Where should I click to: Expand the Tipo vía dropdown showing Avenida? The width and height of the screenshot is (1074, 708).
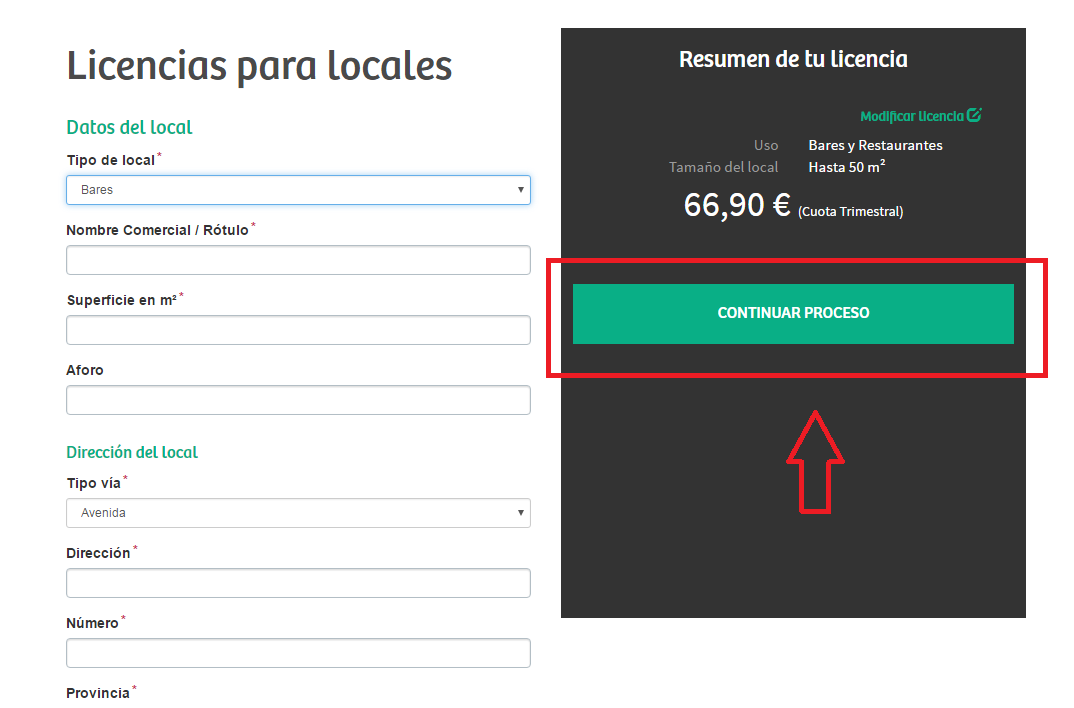(298, 512)
